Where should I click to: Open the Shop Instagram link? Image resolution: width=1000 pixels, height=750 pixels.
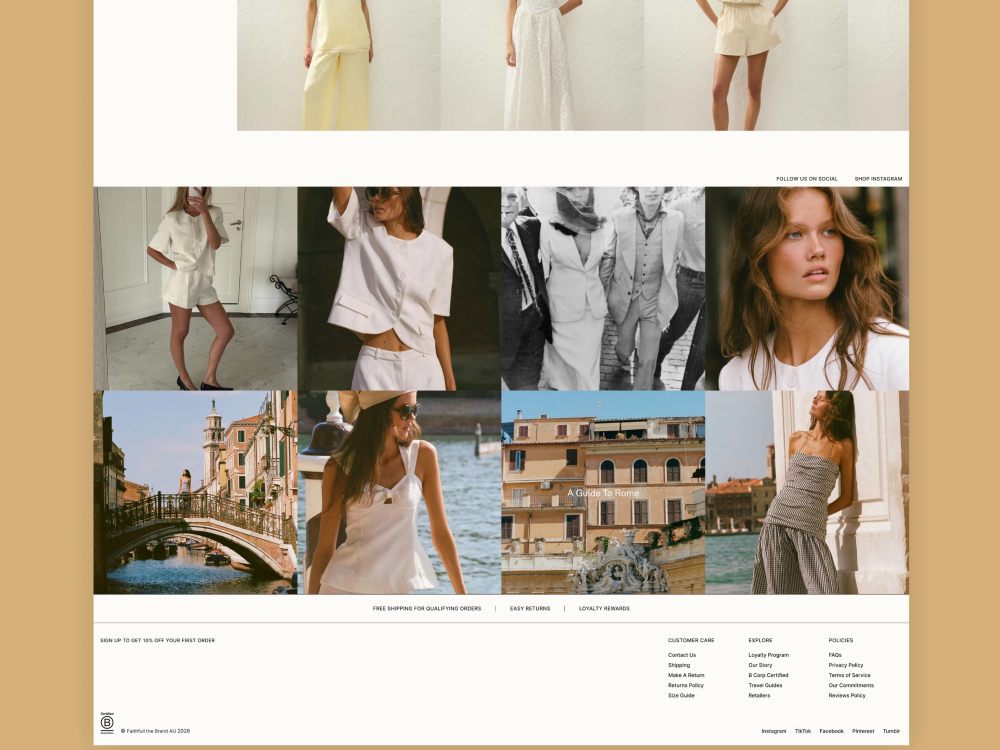[878, 179]
